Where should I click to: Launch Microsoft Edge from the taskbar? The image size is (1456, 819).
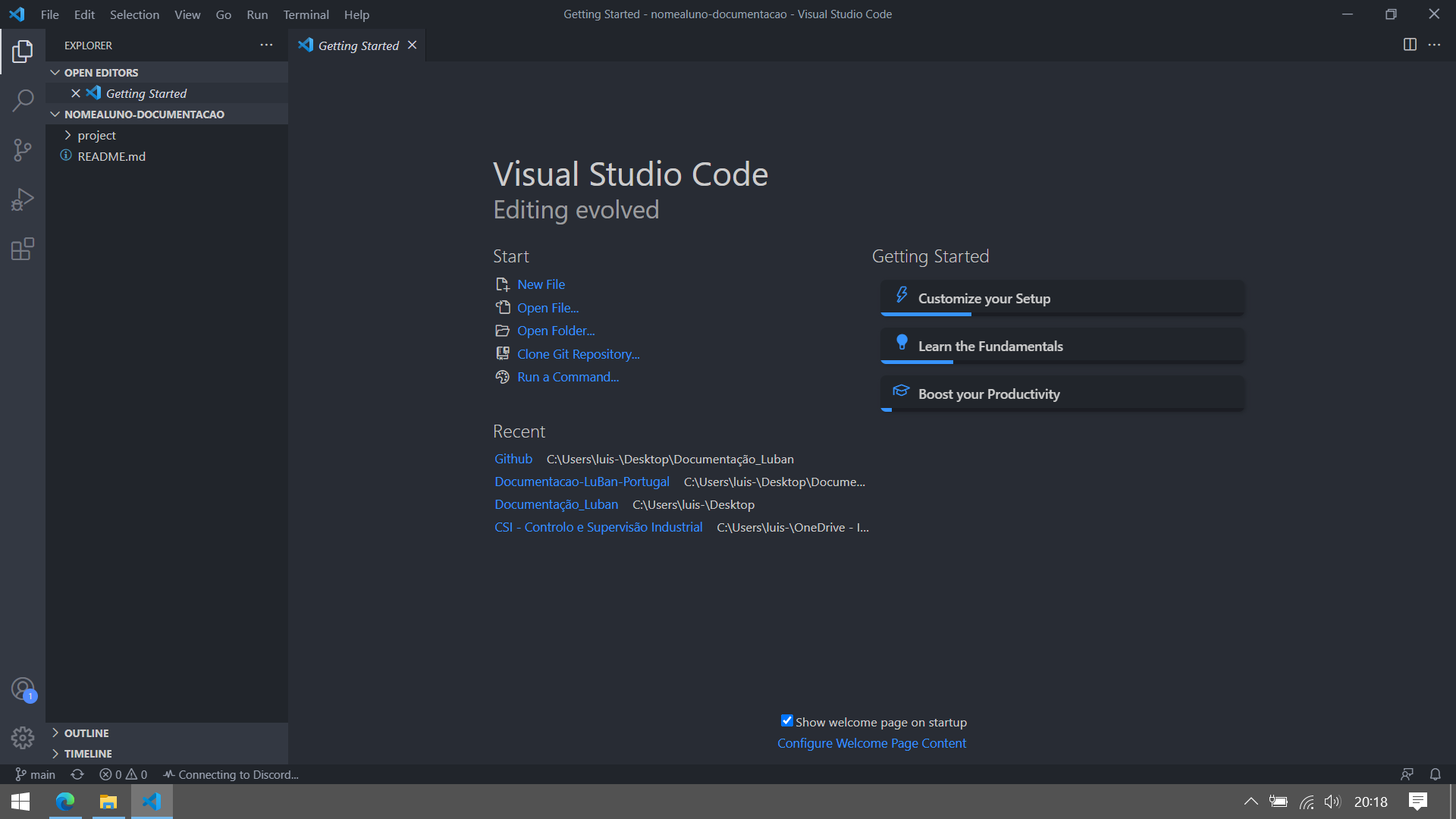pos(65,802)
